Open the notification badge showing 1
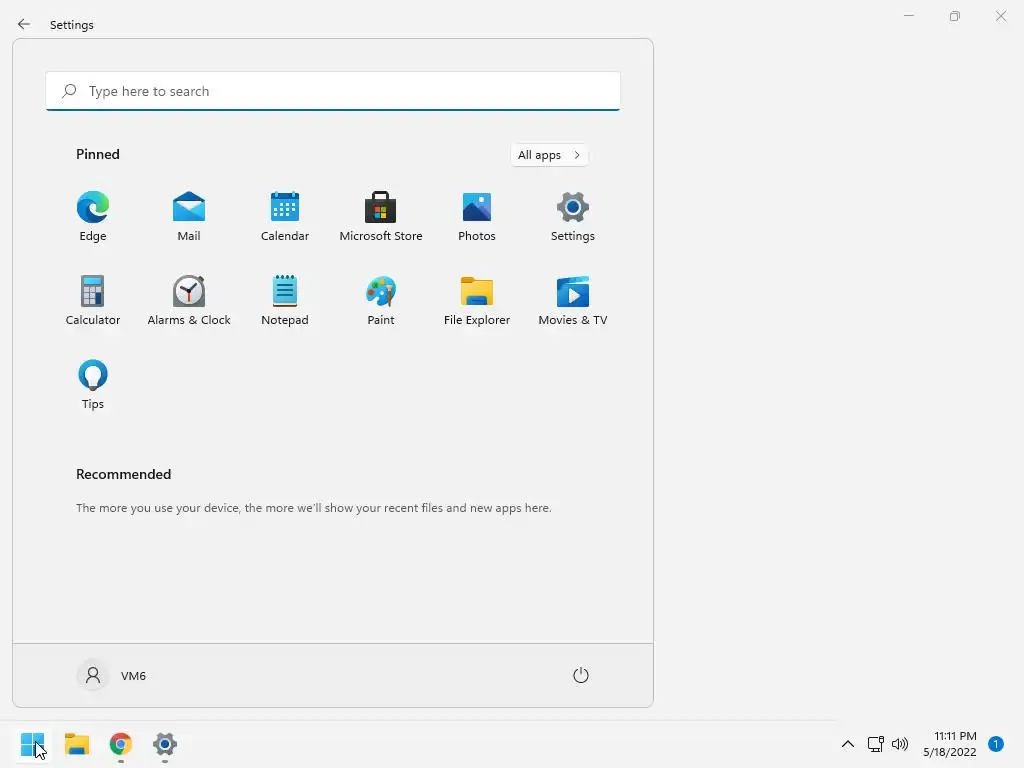Viewport: 1024px width, 768px height. [996, 744]
